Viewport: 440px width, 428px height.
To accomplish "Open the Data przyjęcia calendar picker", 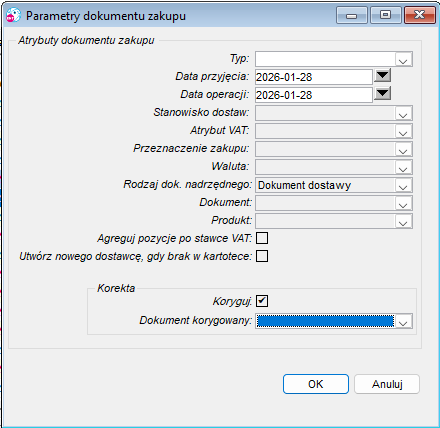I will 382,76.
